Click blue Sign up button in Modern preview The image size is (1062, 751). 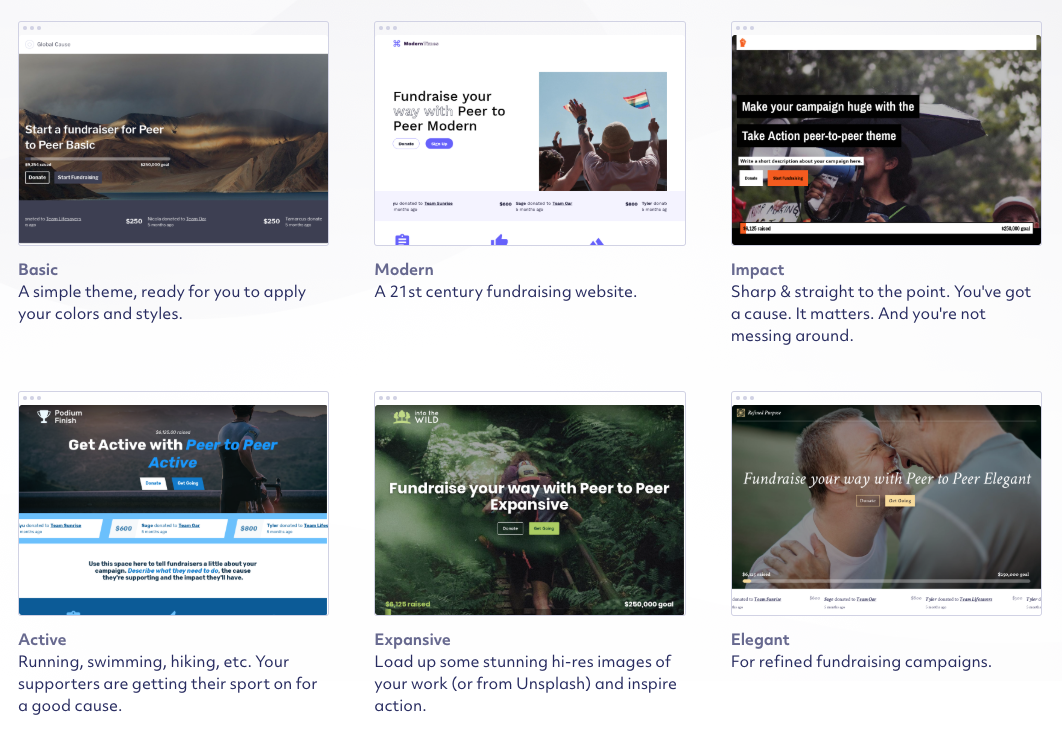[x=439, y=144]
